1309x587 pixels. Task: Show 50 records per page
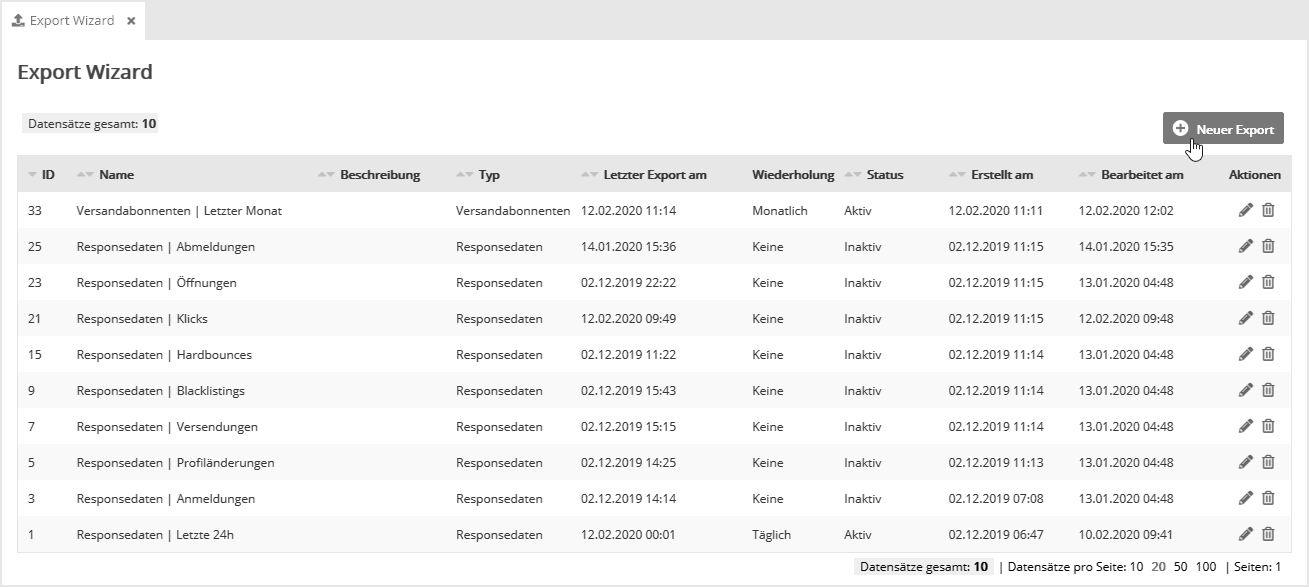click(1180, 567)
